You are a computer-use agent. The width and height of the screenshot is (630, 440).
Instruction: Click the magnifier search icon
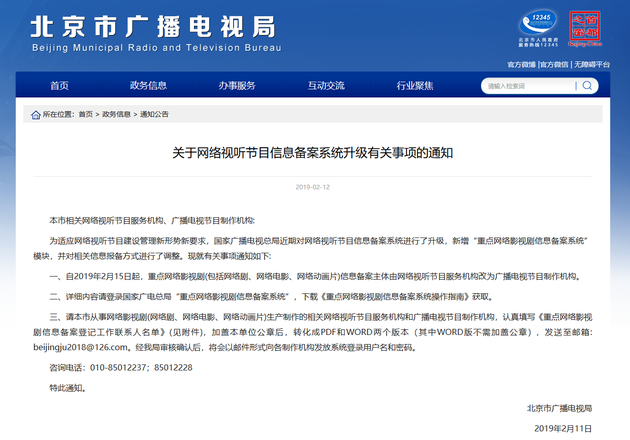587,86
